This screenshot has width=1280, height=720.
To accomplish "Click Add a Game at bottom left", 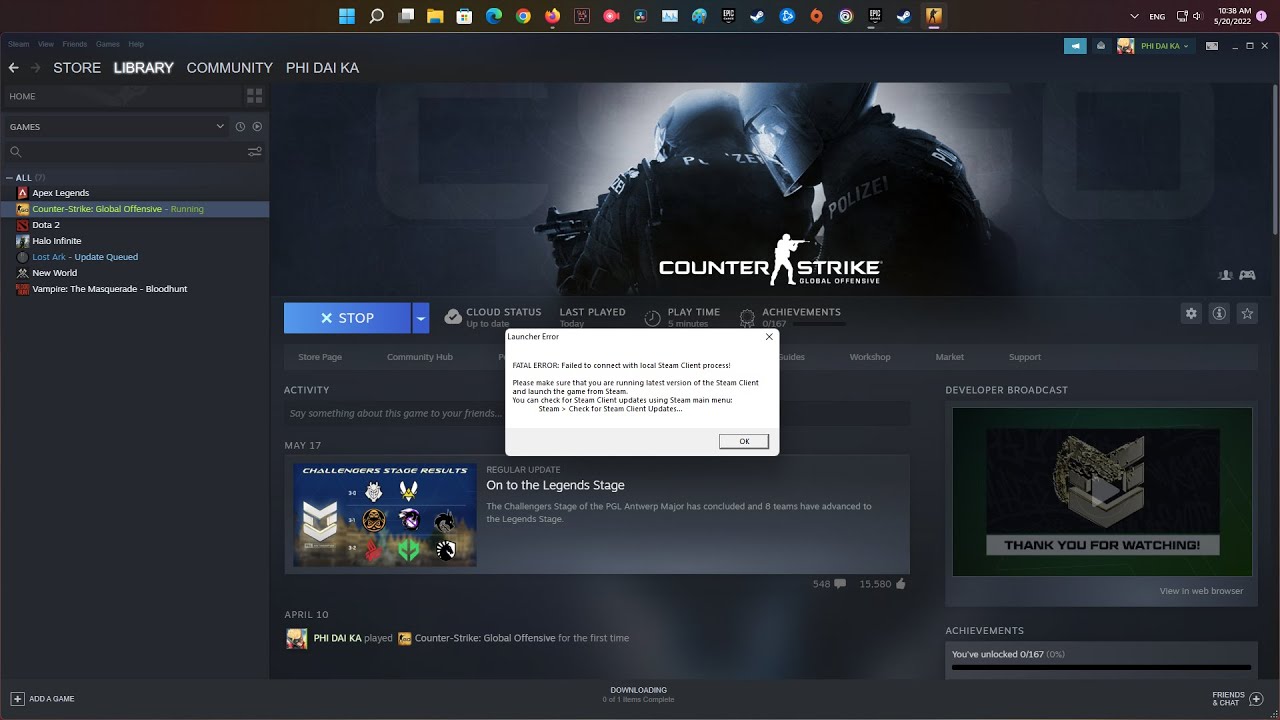I will point(42,699).
